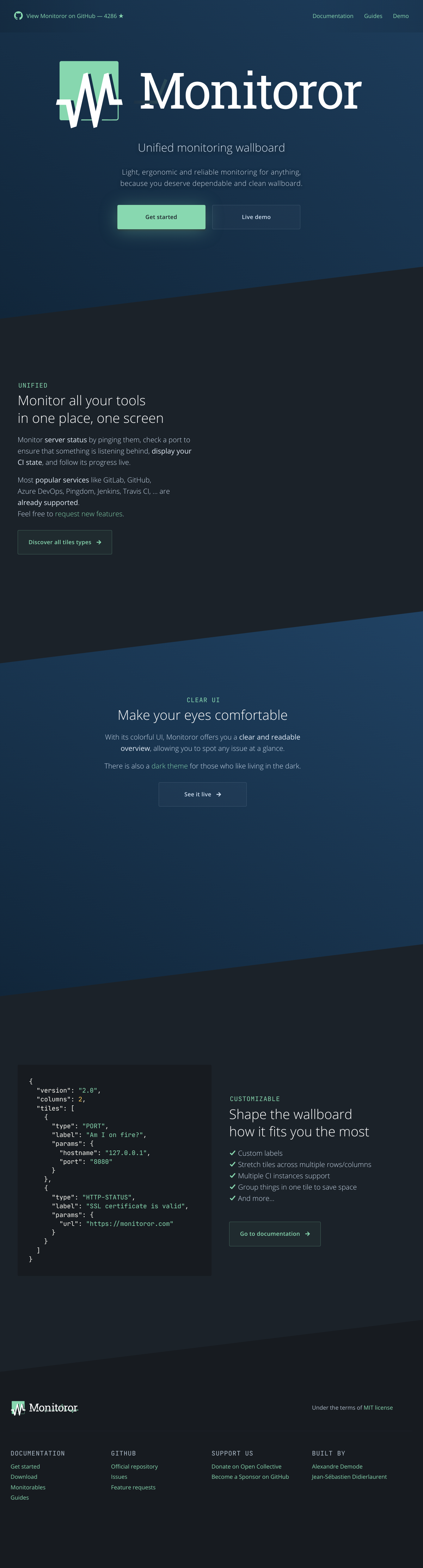Go to the Issues footer link
Viewport: 423px width, 1568px height.
click(119, 1477)
